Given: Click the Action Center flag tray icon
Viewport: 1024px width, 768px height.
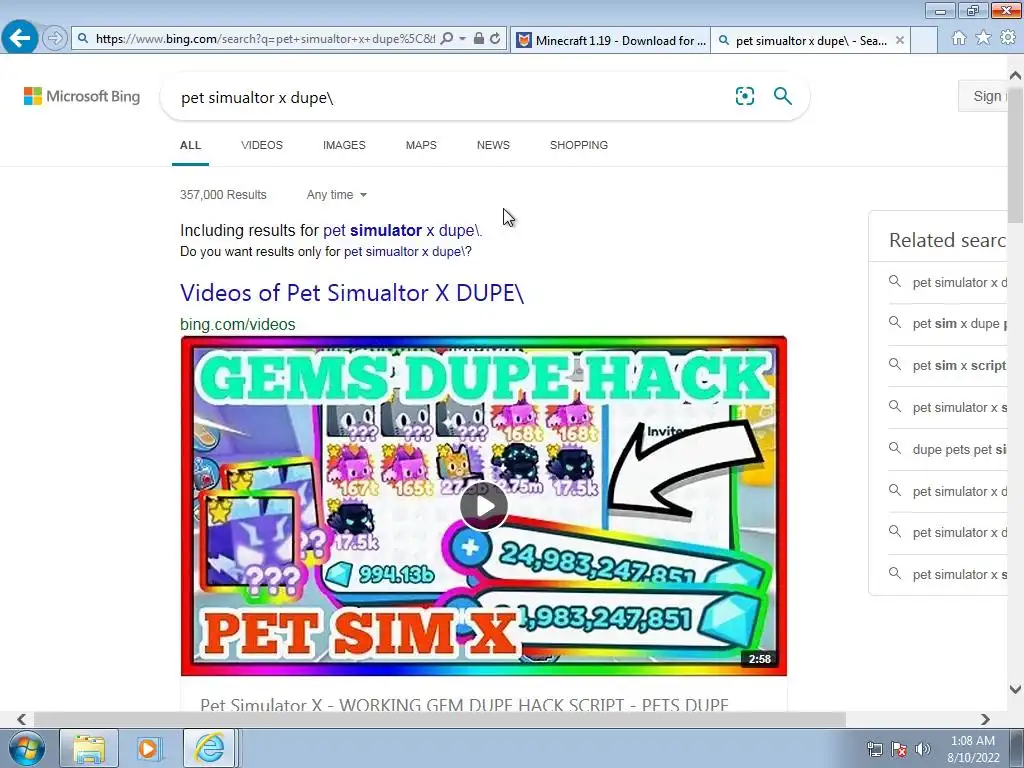Looking at the screenshot, I should tap(899, 749).
